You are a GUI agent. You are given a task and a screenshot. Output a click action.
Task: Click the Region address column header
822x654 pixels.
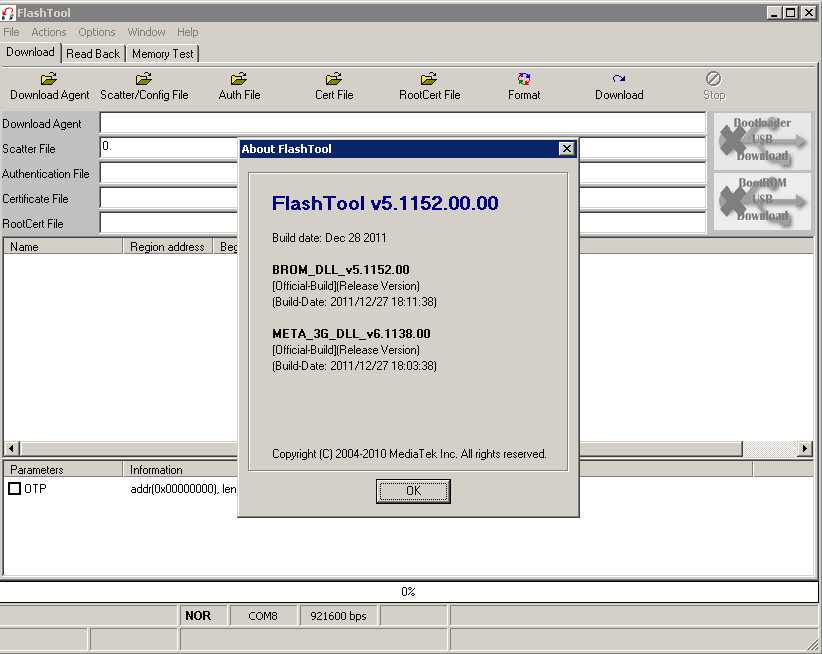(167, 247)
